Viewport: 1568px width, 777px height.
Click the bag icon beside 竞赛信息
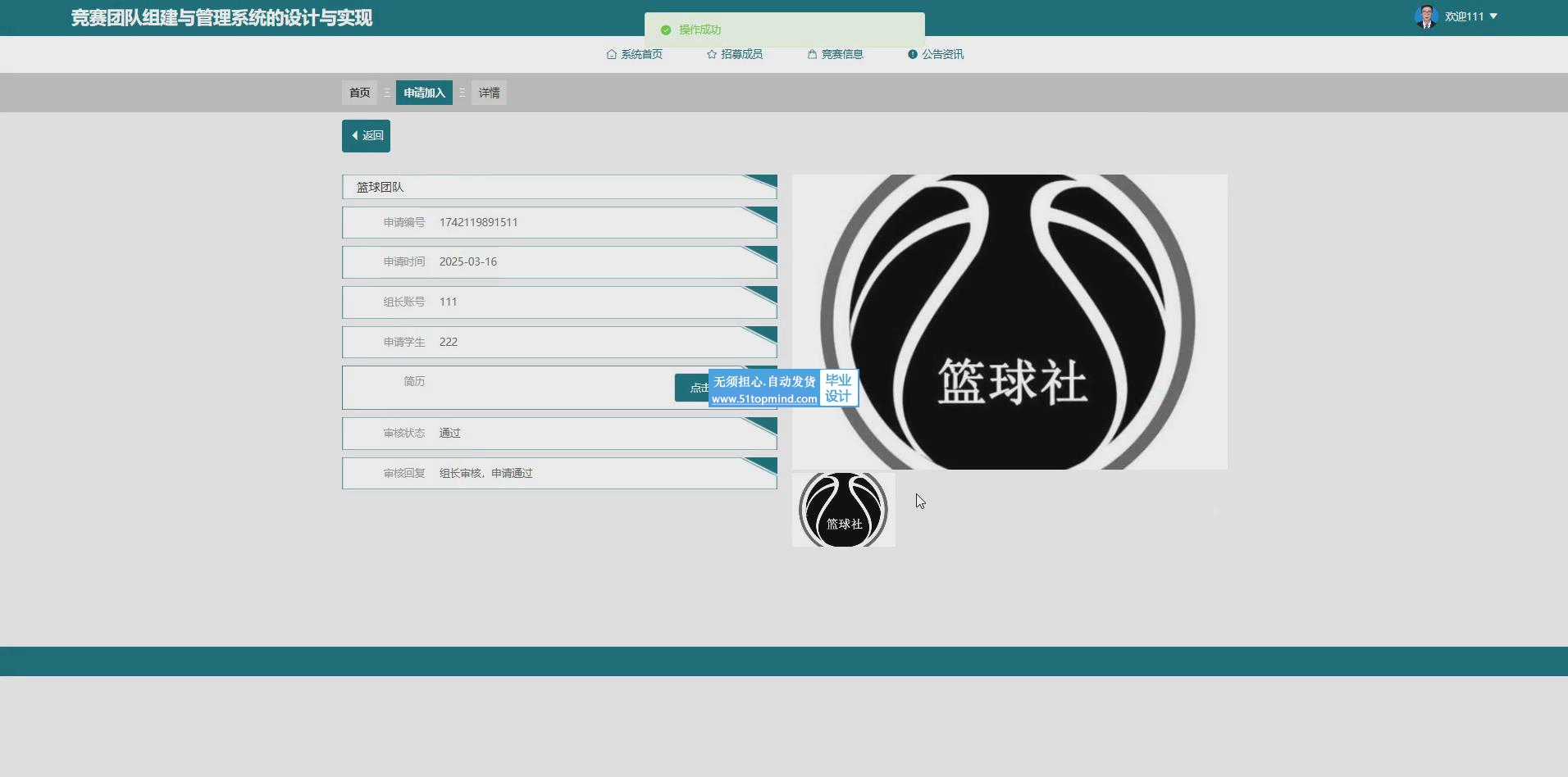click(812, 54)
